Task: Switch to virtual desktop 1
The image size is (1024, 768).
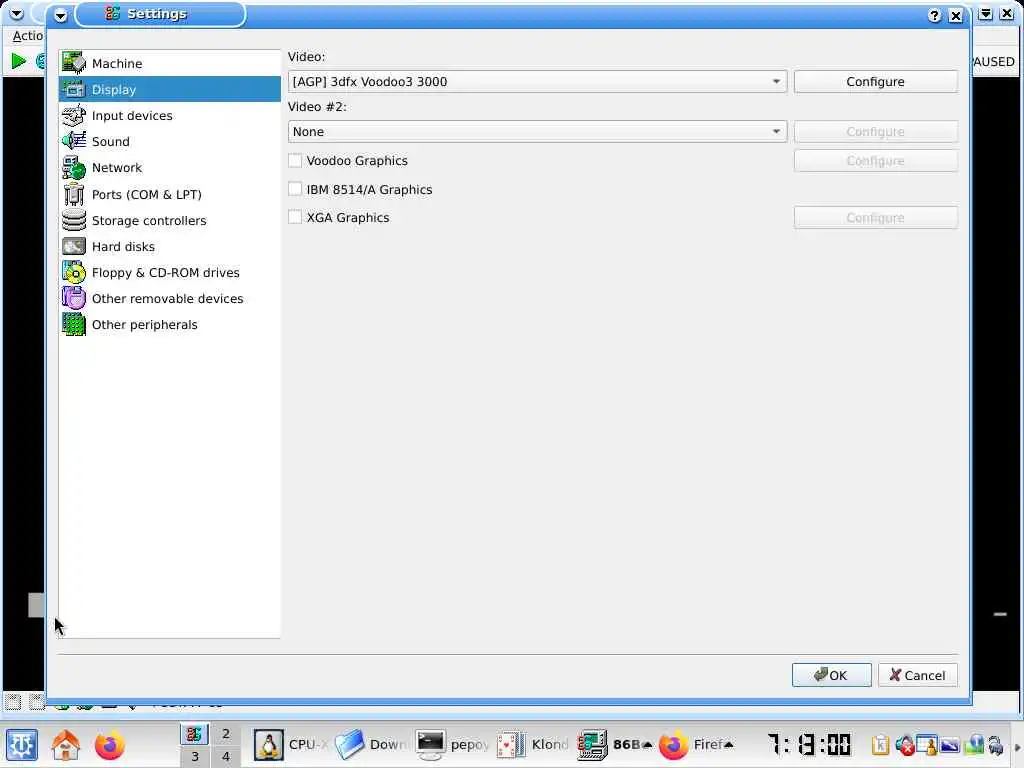Action: point(195,733)
